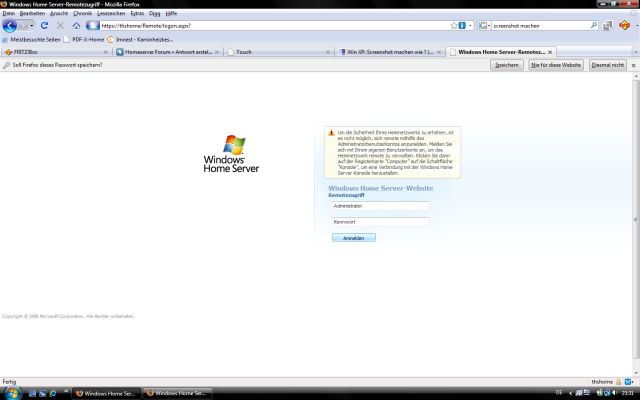Open the PDF-X-Home bookmark
640x400 pixels.
point(84,40)
